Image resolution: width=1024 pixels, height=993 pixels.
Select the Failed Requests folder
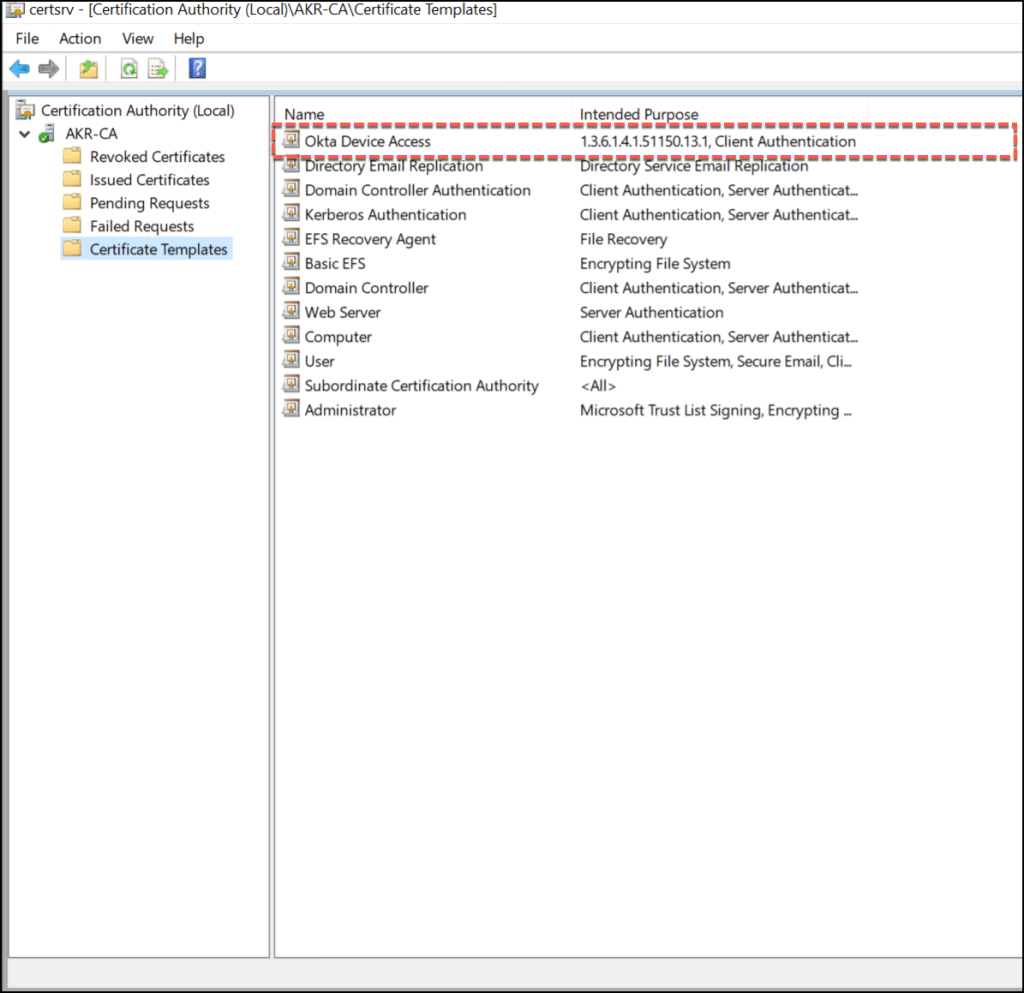click(x=141, y=226)
